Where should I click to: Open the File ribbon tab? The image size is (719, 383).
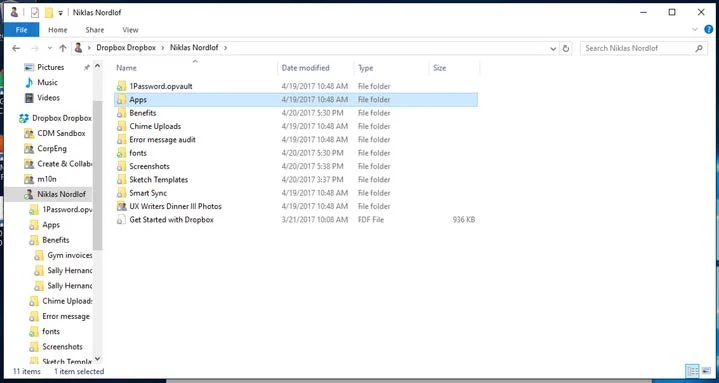pos(22,30)
